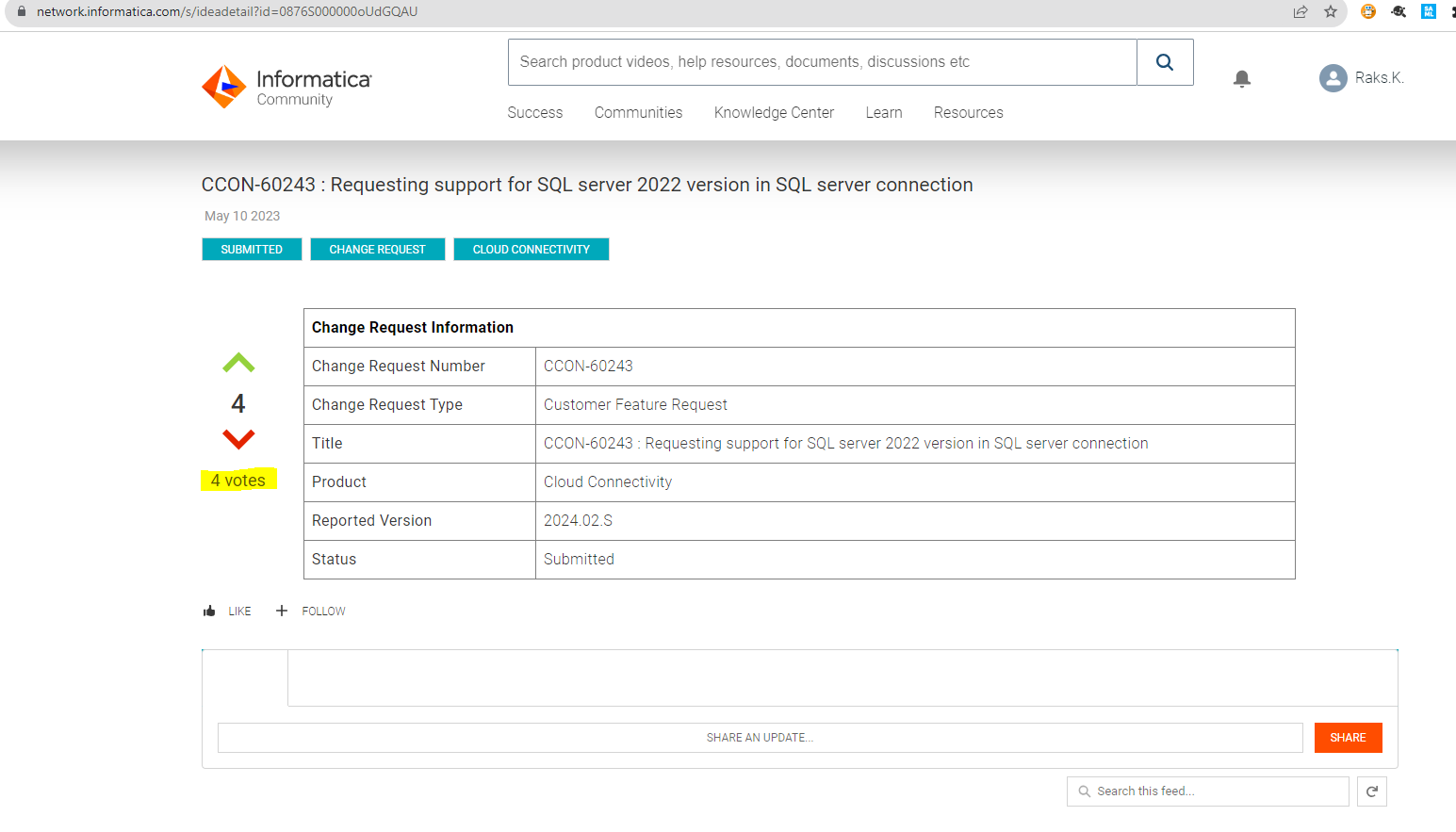
Task: Open the user profile avatar
Action: pyautogui.click(x=1333, y=78)
